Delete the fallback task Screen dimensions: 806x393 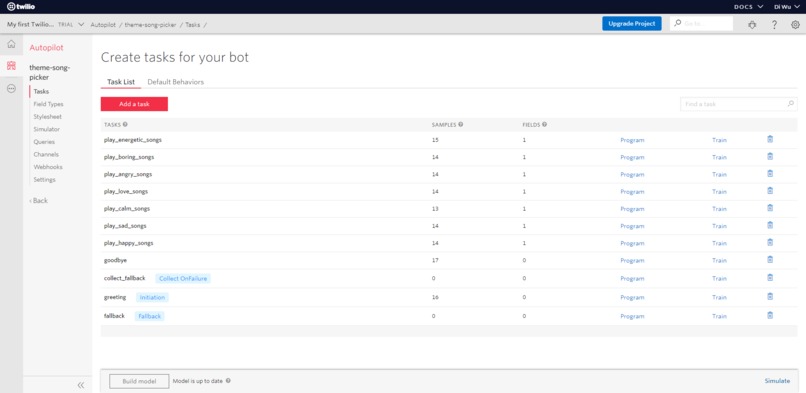click(770, 315)
